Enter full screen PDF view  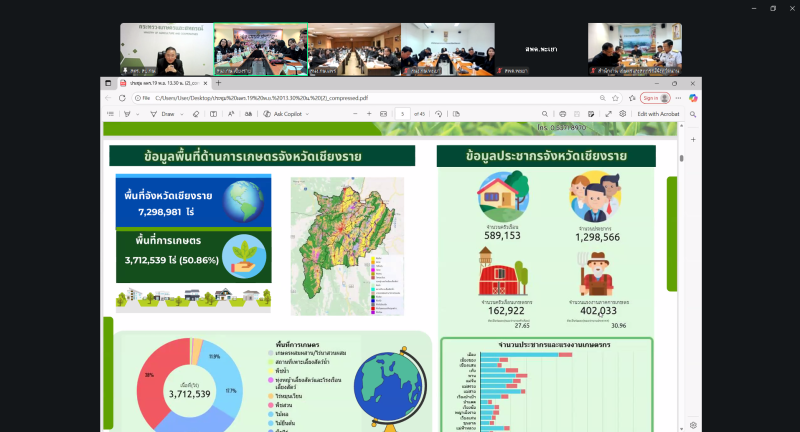[x=609, y=114]
